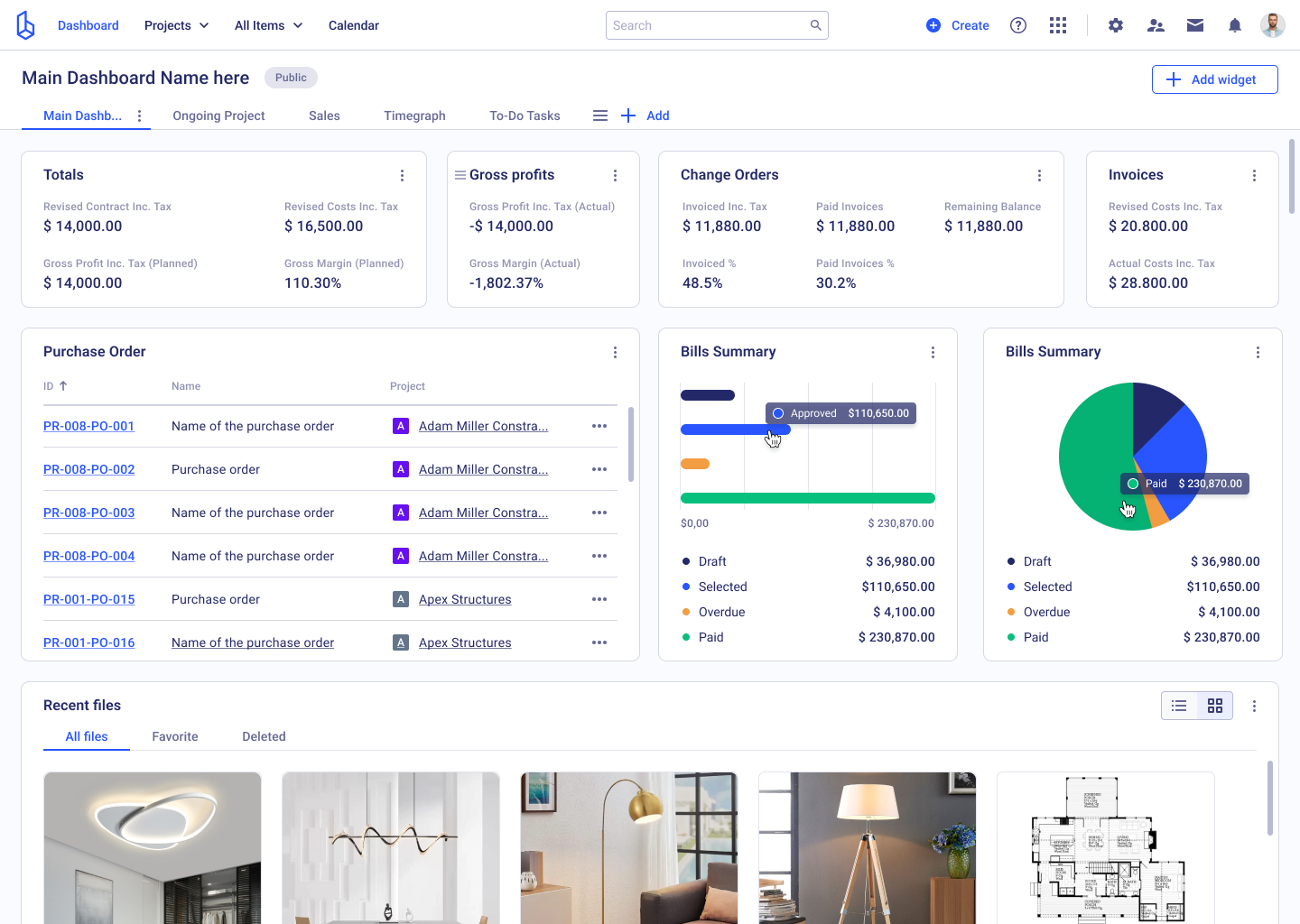Select the All files tab
This screenshot has height=924, width=1300.
point(87,736)
